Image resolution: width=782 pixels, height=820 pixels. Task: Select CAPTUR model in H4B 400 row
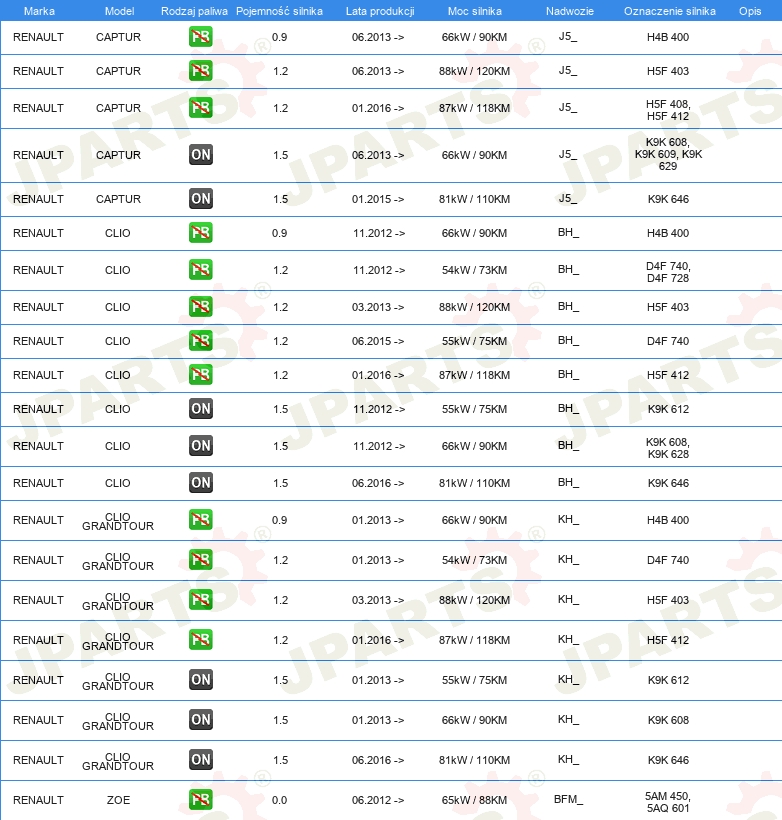(118, 37)
